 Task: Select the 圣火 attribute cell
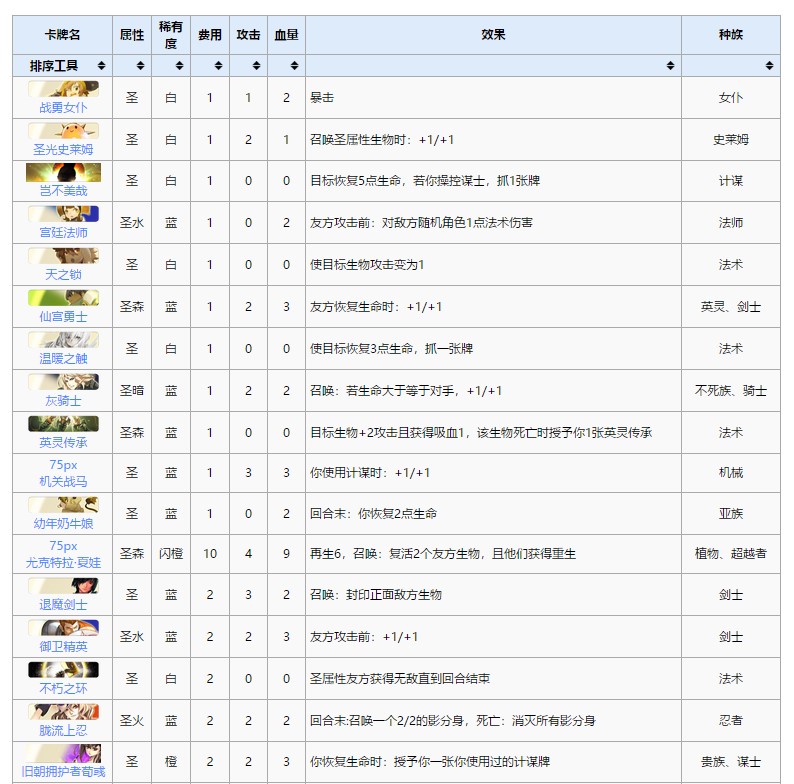coord(132,721)
